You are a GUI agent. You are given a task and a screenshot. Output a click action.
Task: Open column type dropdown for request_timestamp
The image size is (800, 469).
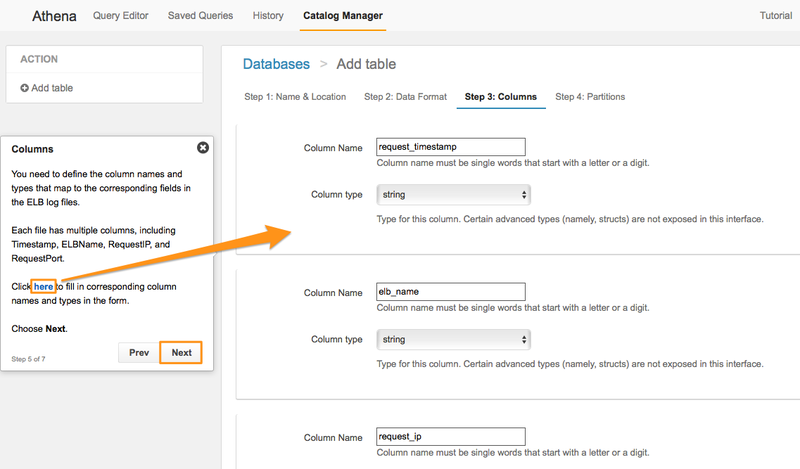point(454,194)
